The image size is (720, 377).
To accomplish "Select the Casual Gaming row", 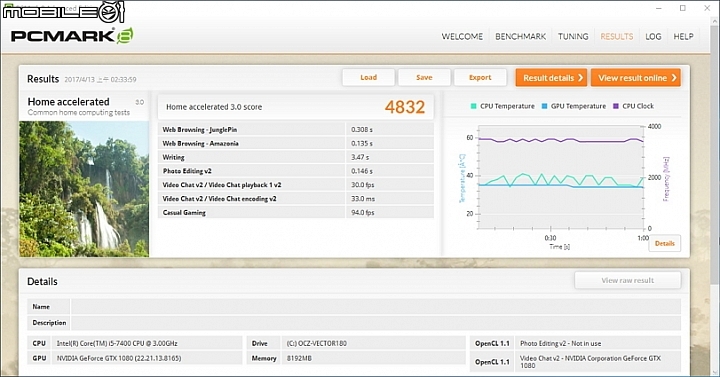I will (296, 212).
